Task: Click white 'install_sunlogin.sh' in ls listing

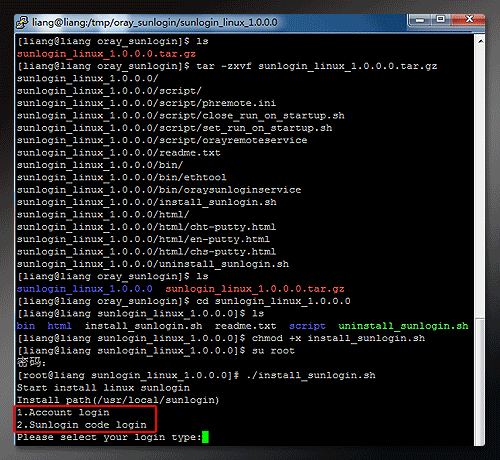Action: [x=143, y=326]
